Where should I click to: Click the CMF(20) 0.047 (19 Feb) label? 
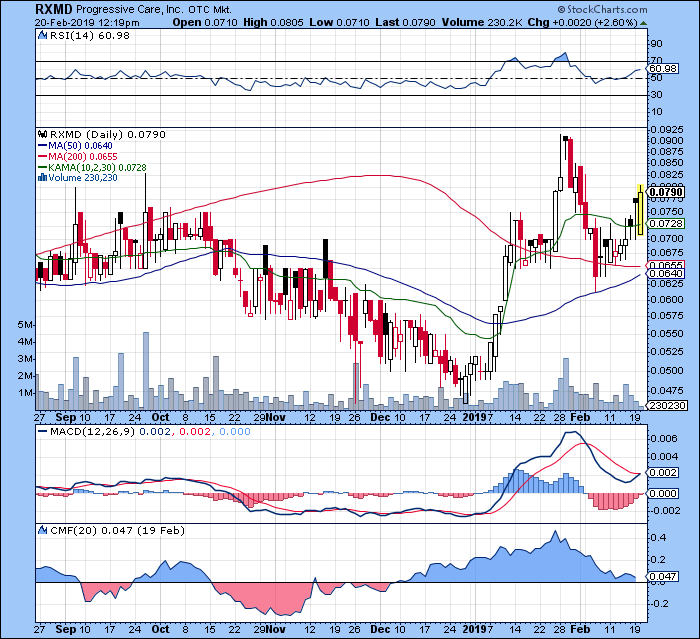coord(117,530)
